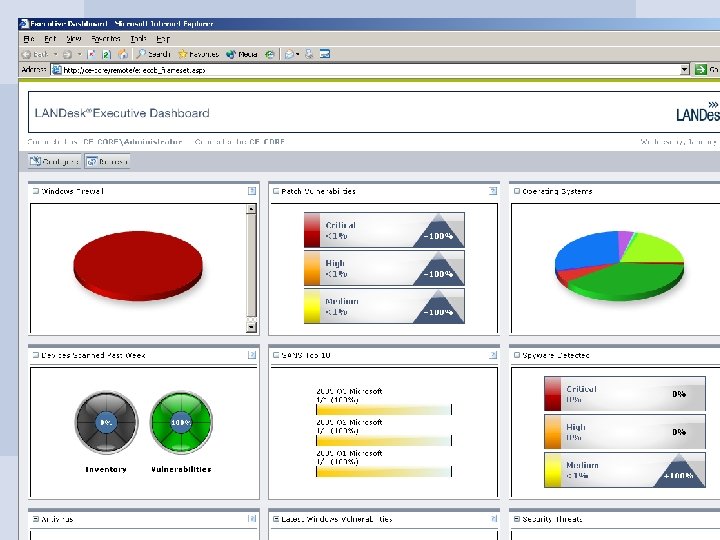Screen dimensions: 720x540
Task: Click the dashboard Configure button
Action: pyautogui.click(x=54, y=162)
